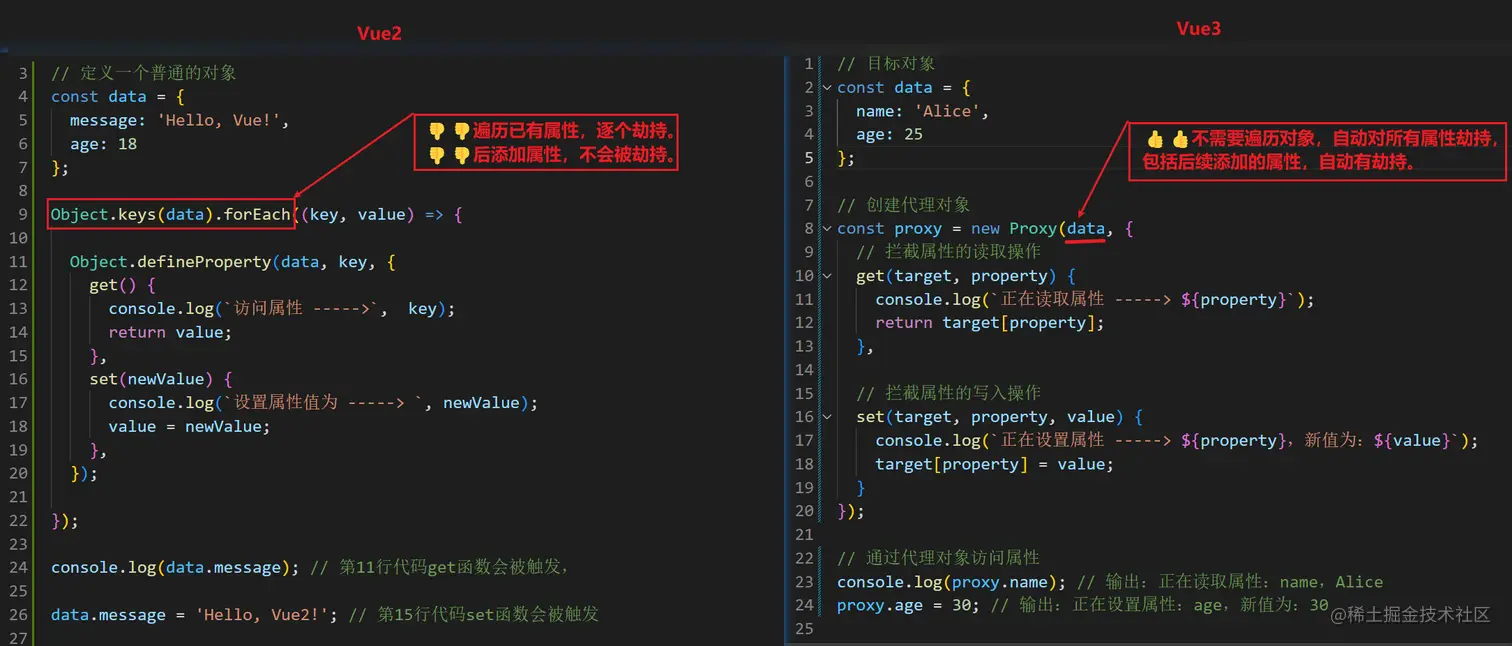Click the 'Object.defineProperty(data, key, {' line
The image size is (1512, 646).
click(232, 262)
